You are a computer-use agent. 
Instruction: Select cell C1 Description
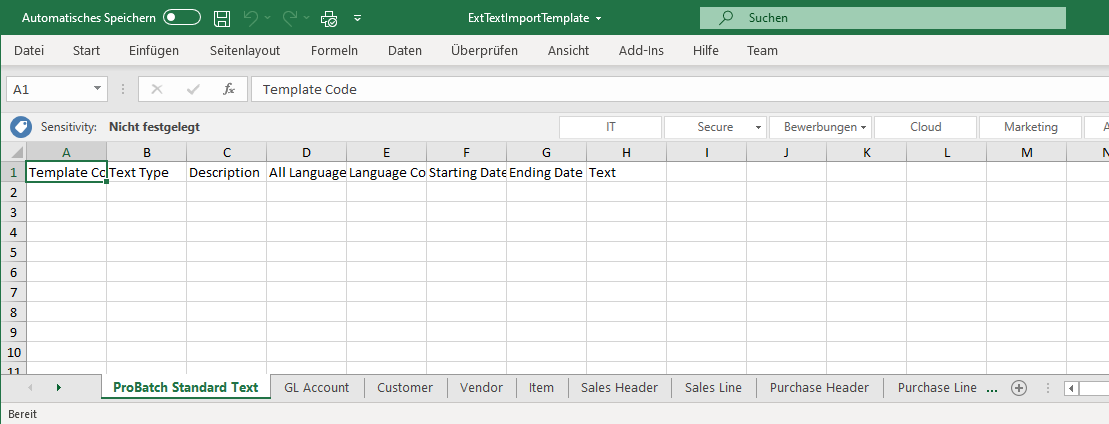[x=226, y=172]
